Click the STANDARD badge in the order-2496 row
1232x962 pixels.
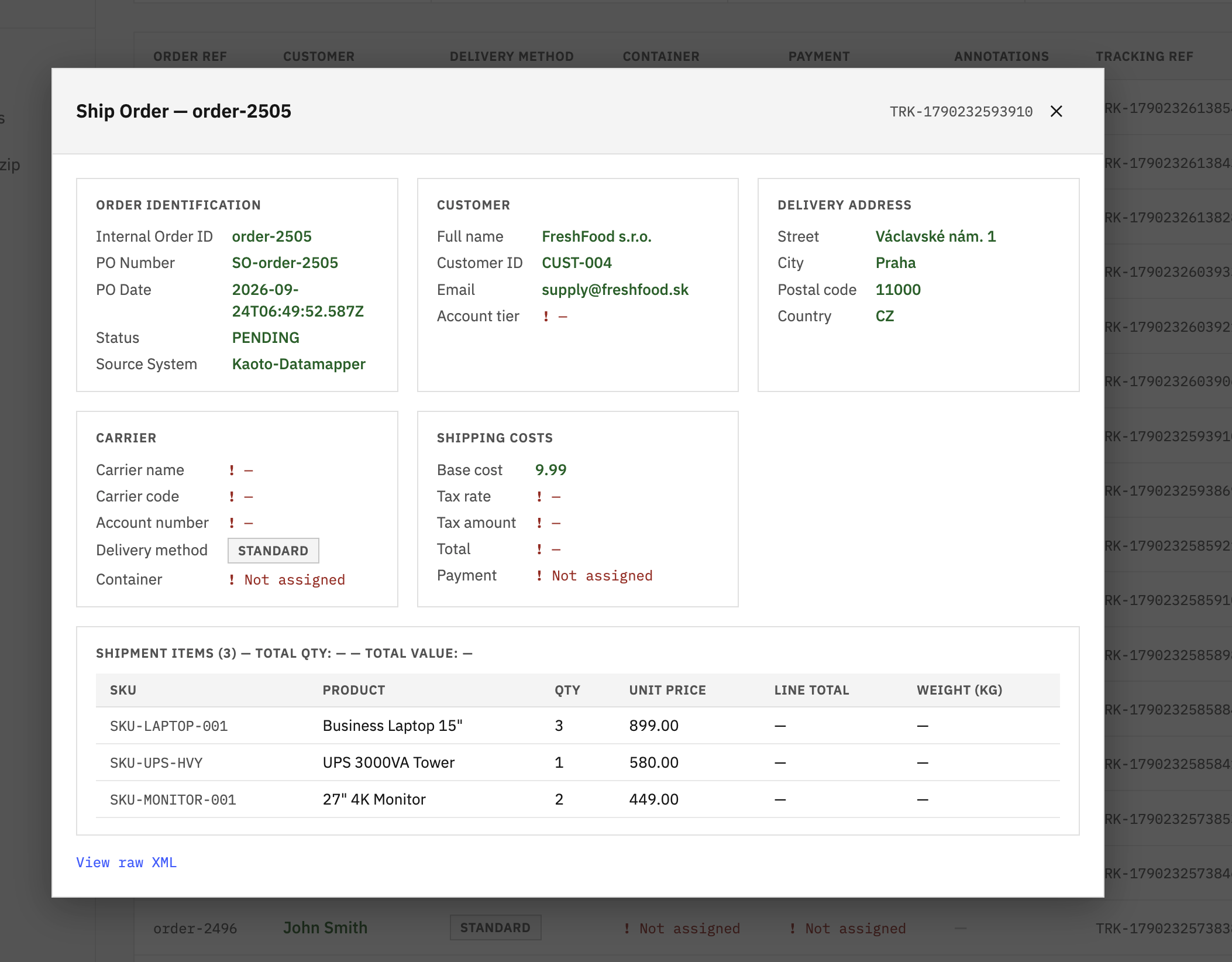tap(495, 928)
